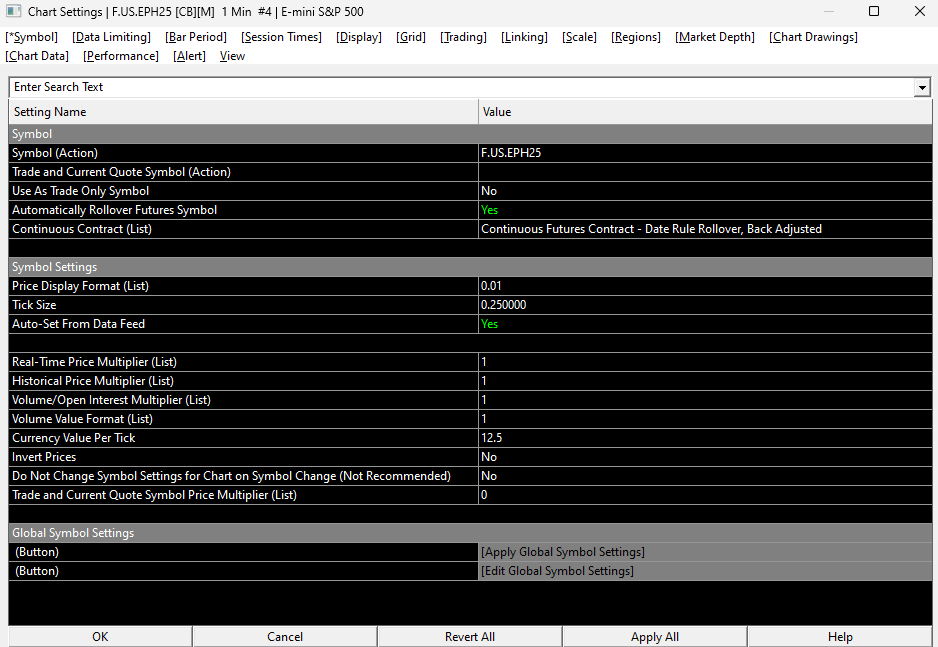Click the Cancel button
Image resolution: width=938 pixels, height=647 pixels.
(285, 637)
